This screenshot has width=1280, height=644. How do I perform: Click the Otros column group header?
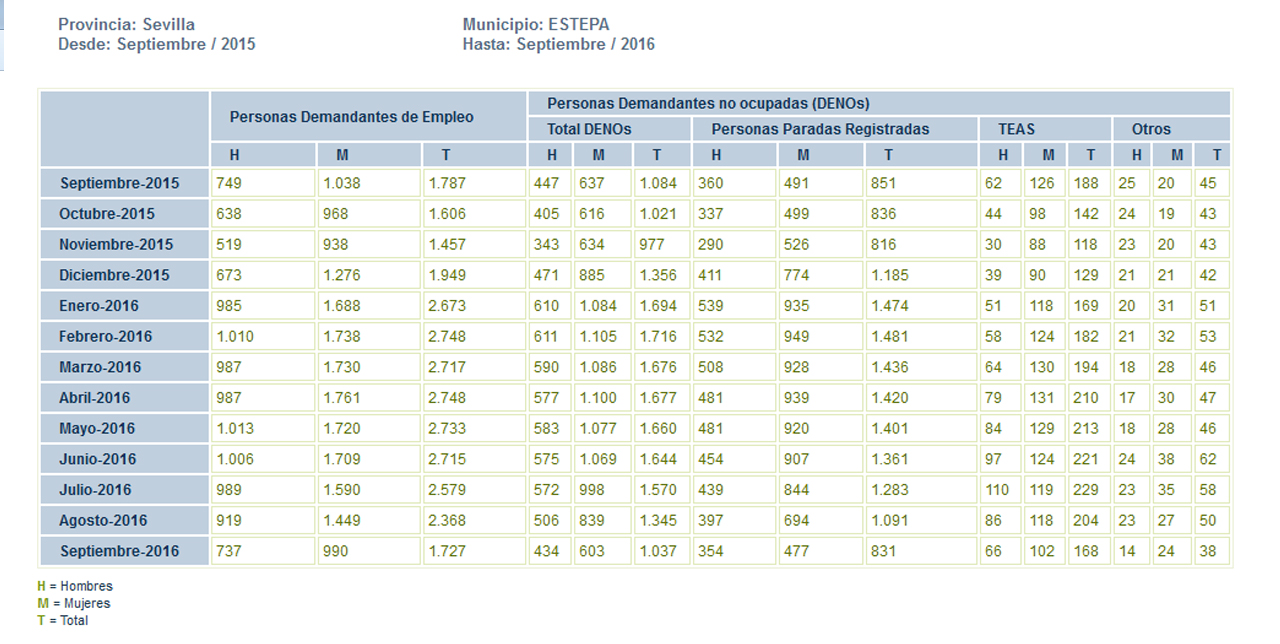pos(1151,129)
